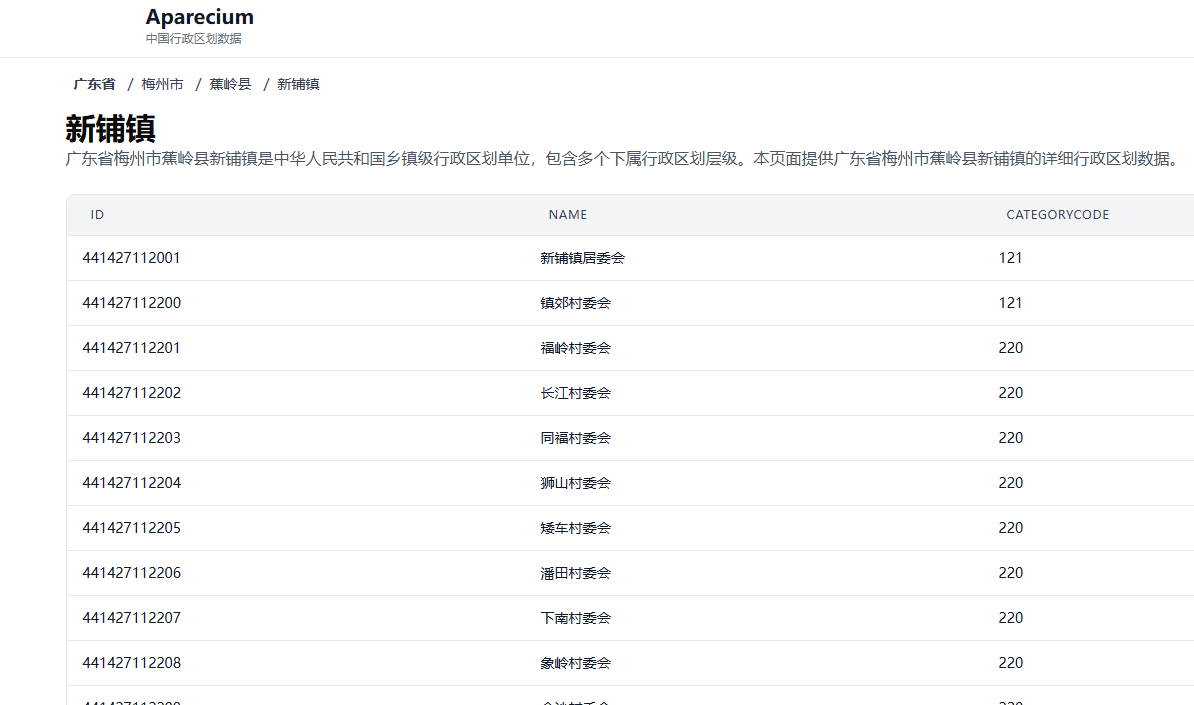This screenshot has width=1194, height=705.
Task: Choose the 同福村委会 row
Action: click(575, 438)
